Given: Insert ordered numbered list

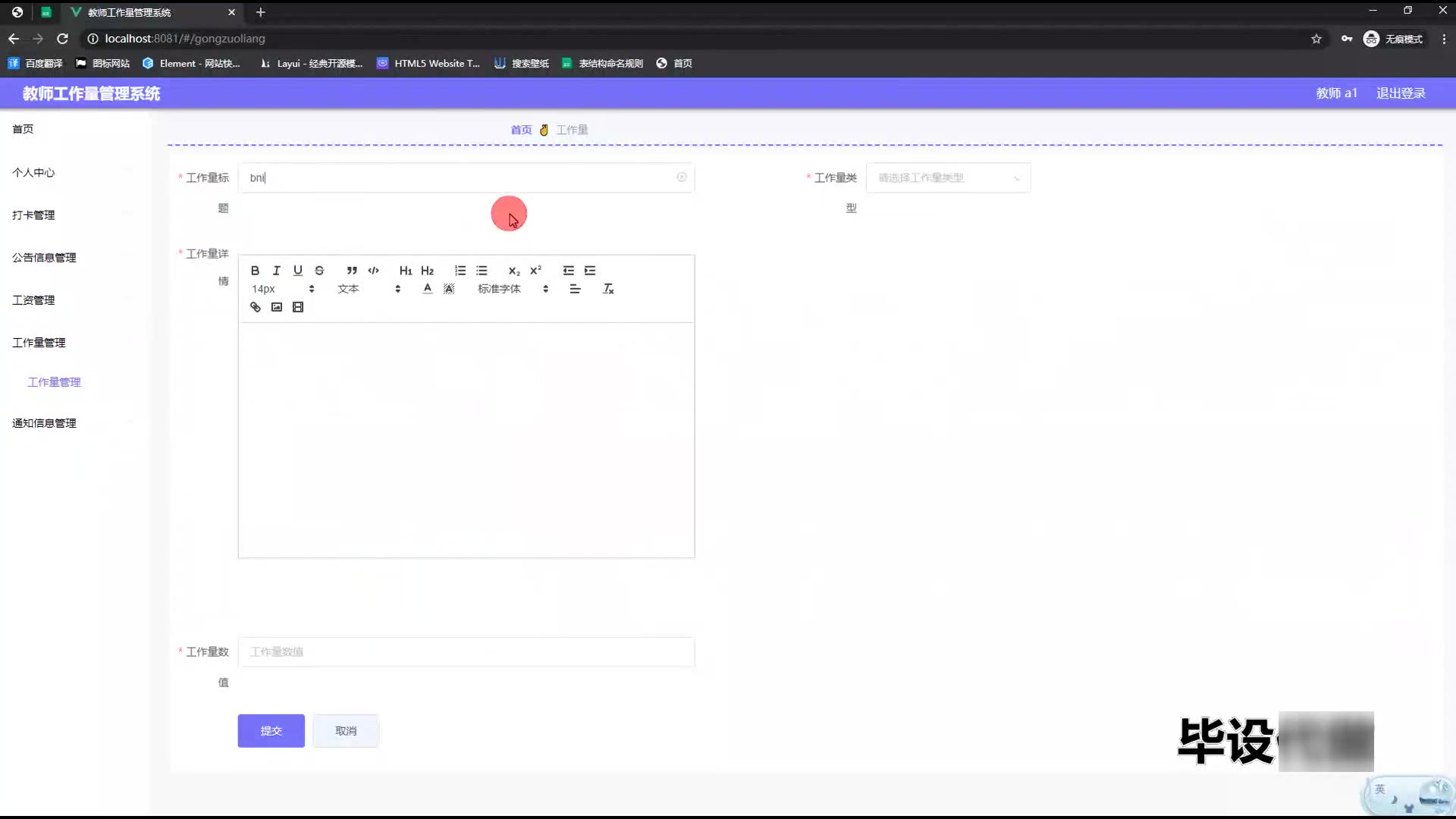Looking at the screenshot, I should coord(460,271).
